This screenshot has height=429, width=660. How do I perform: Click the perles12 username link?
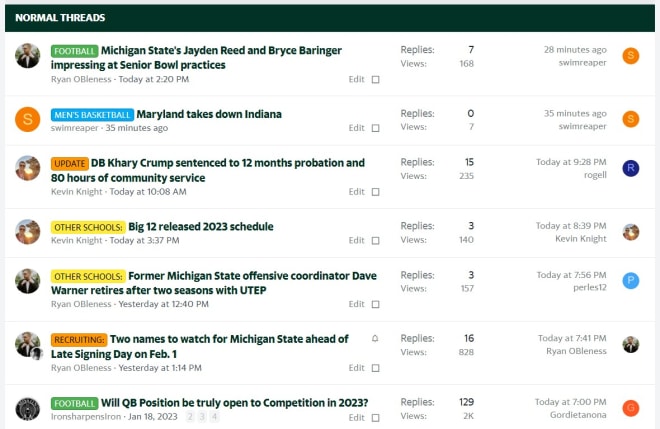click(x=590, y=287)
